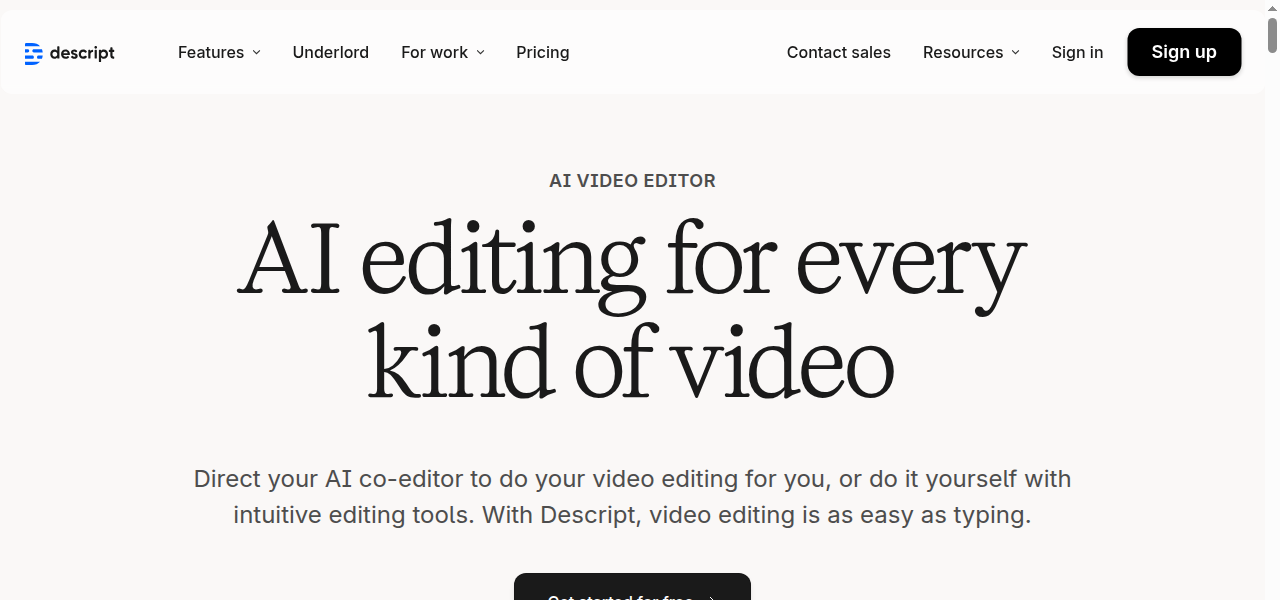Click the arrow icon on Get started button
The width and height of the screenshot is (1280, 600).
click(710, 598)
